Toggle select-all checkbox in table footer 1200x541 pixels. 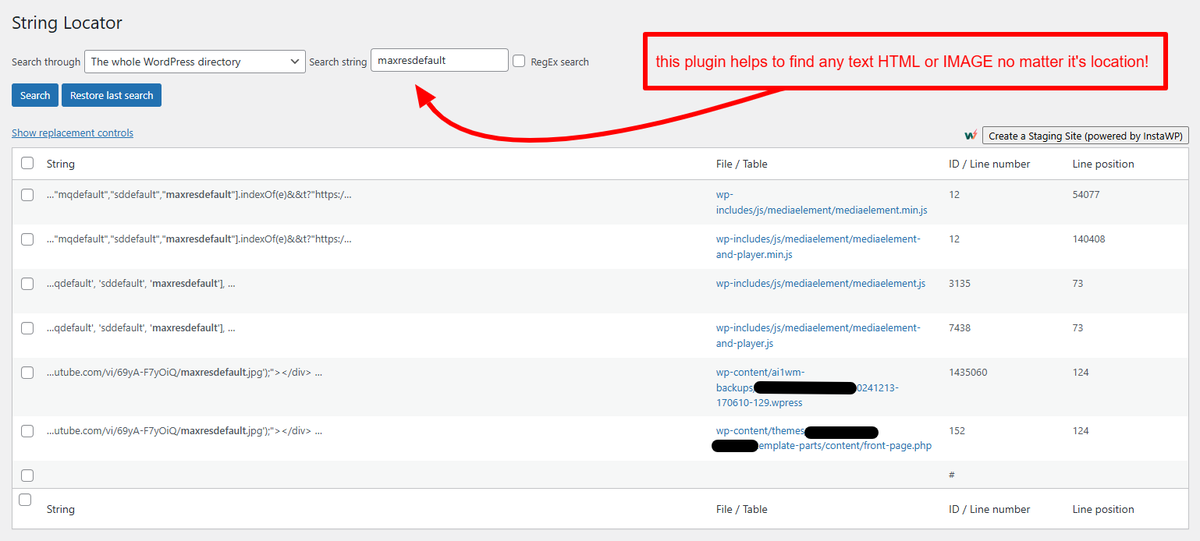26,499
